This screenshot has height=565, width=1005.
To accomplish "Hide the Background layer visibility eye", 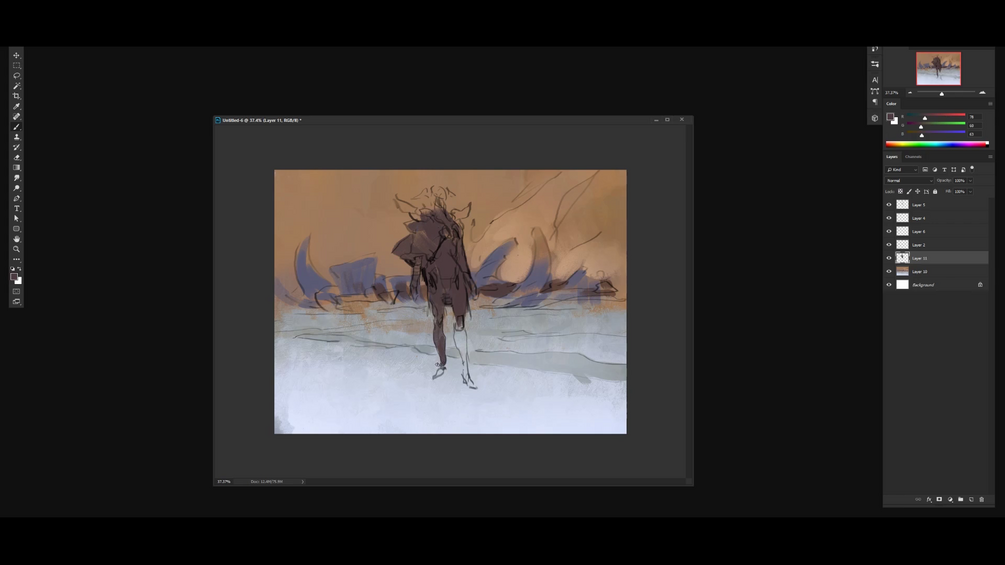I will (889, 285).
